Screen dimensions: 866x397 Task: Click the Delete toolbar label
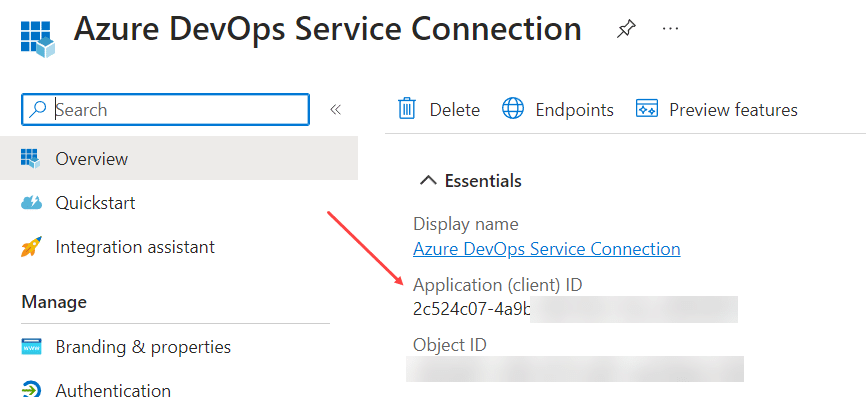tap(455, 110)
